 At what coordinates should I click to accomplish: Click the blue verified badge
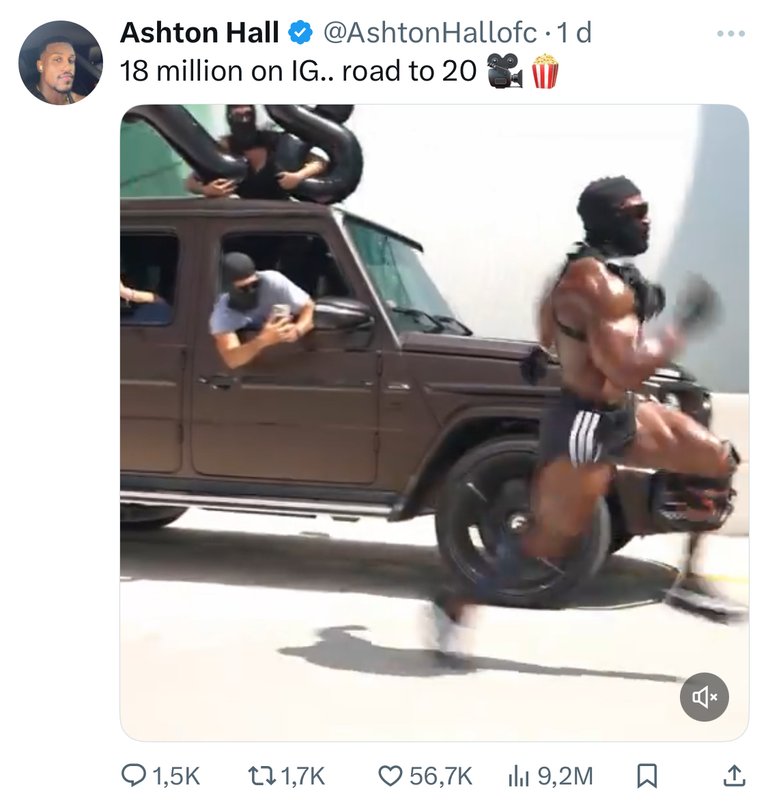click(x=301, y=33)
